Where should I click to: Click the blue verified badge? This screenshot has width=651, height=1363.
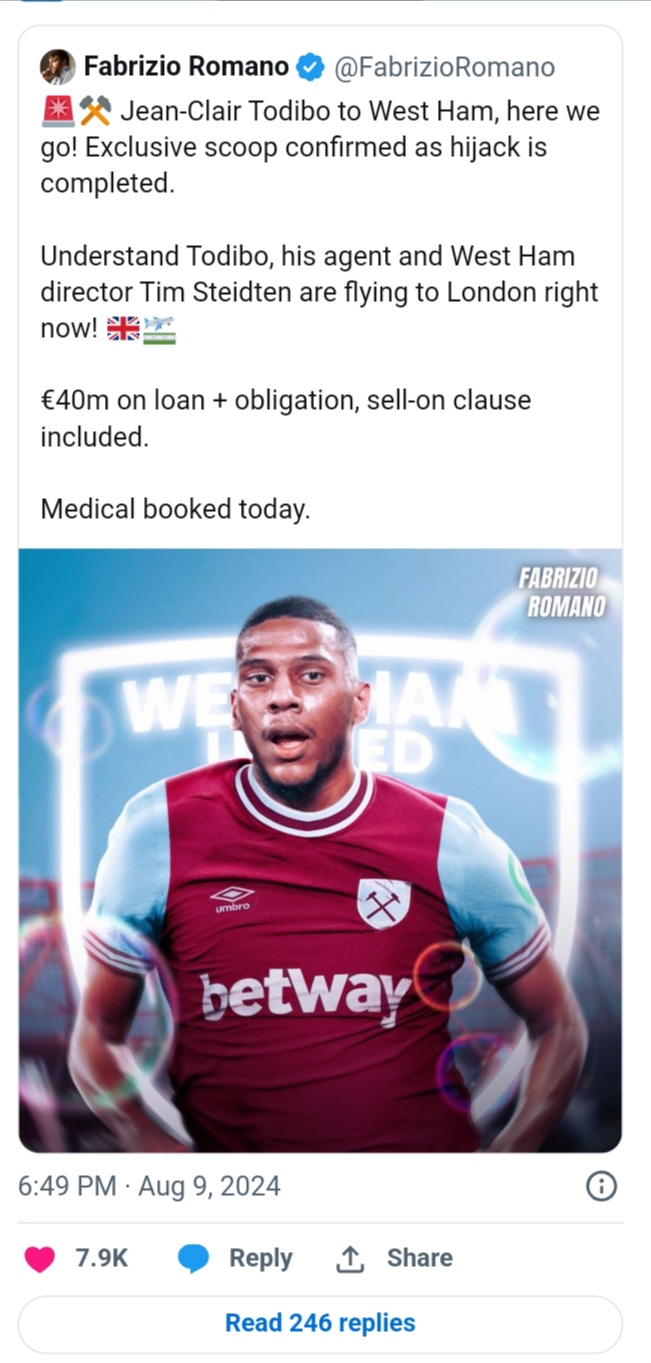click(311, 68)
